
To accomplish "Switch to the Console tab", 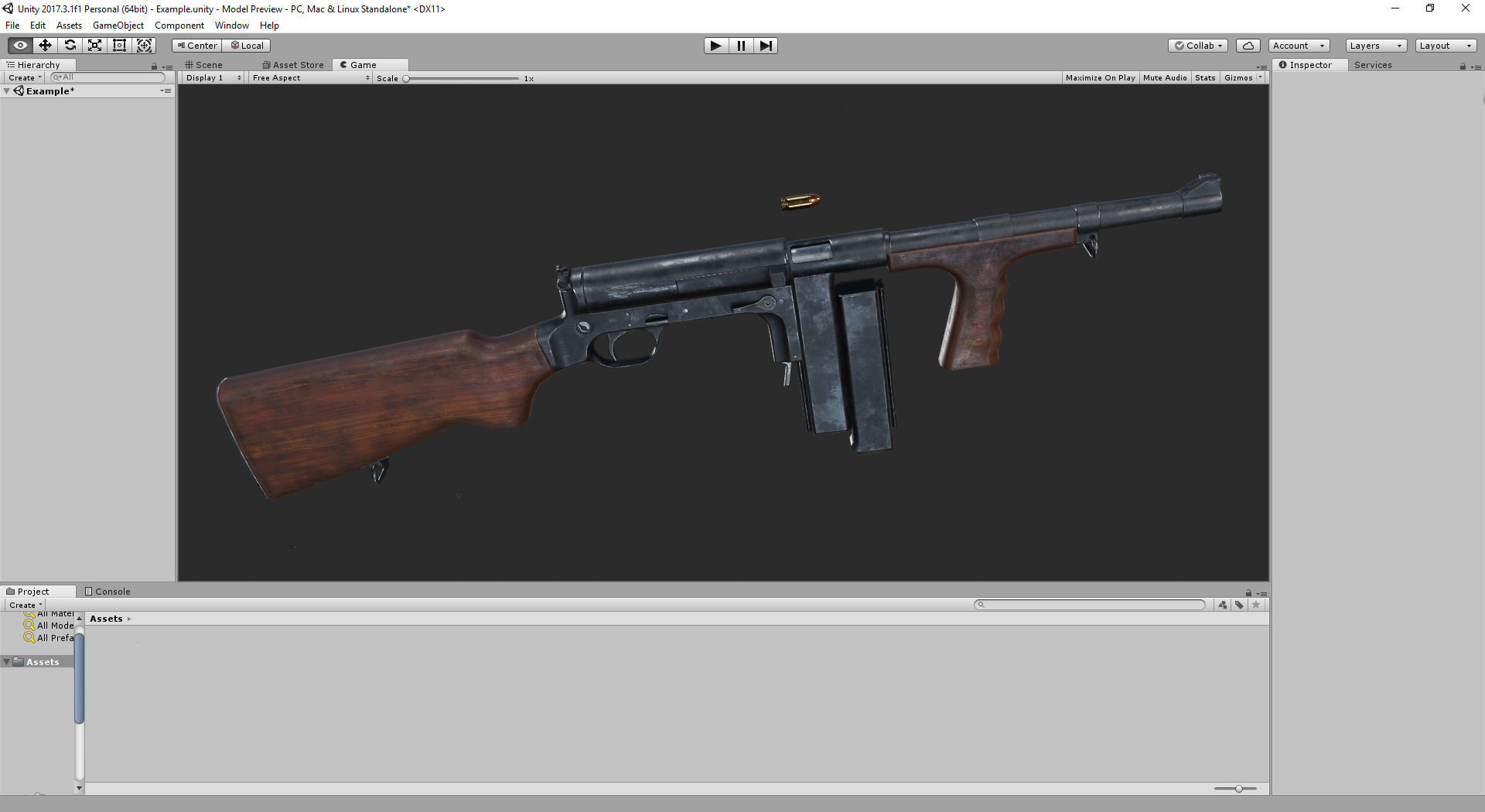I will click(x=108, y=592).
